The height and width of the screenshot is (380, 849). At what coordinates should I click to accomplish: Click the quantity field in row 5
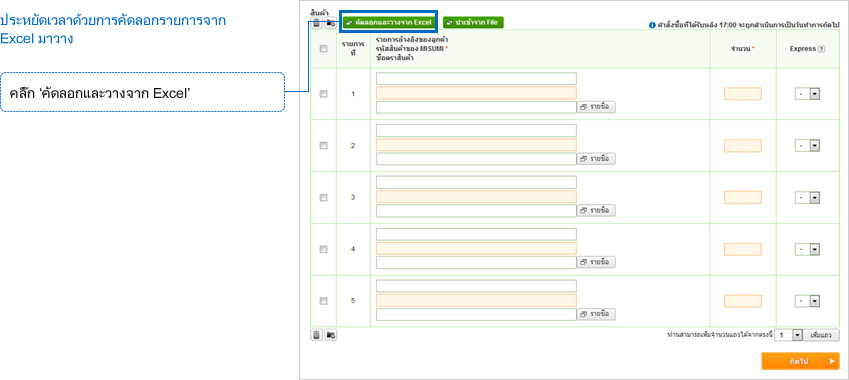[x=743, y=301]
